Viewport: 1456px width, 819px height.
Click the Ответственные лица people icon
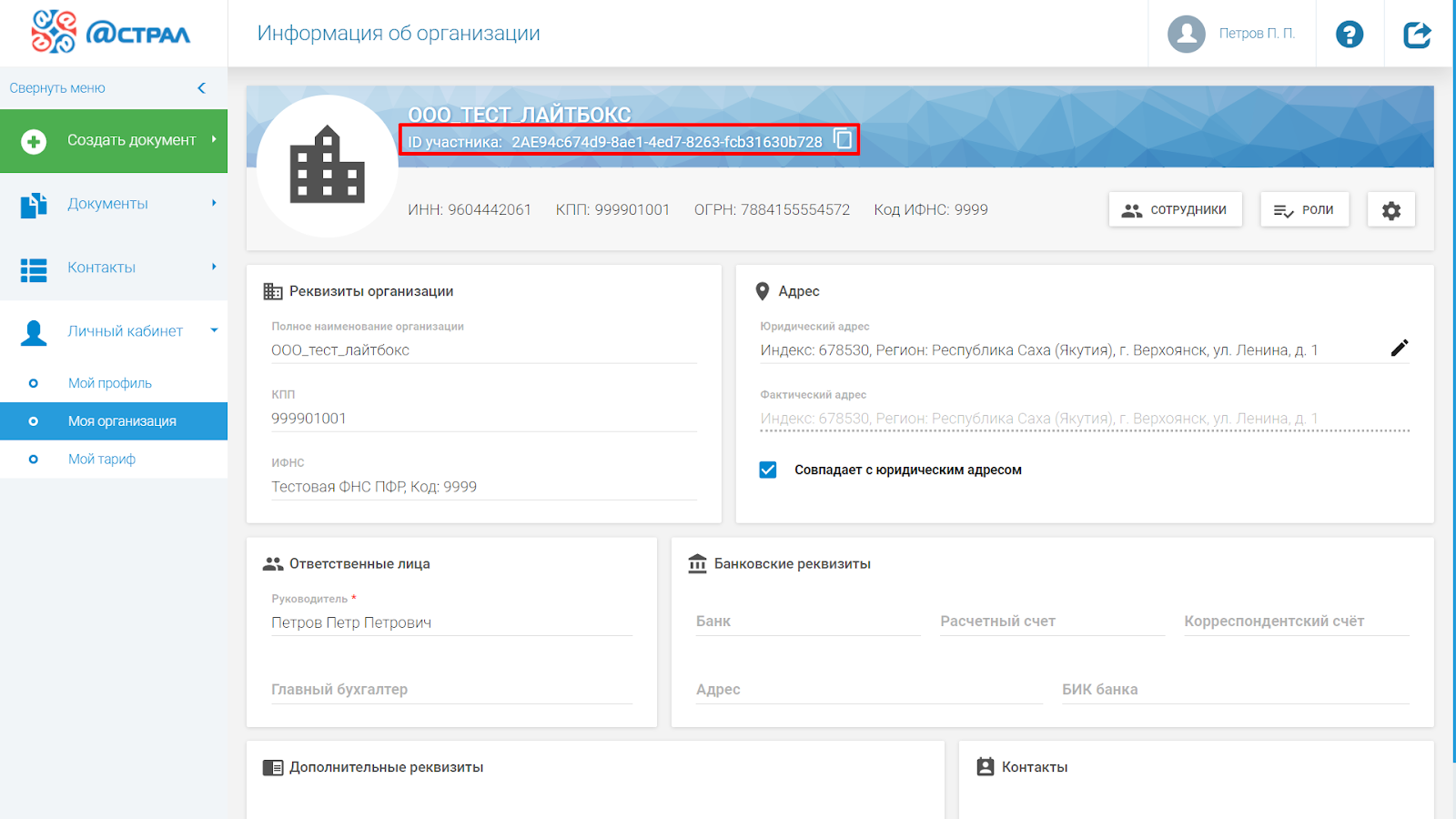[273, 564]
